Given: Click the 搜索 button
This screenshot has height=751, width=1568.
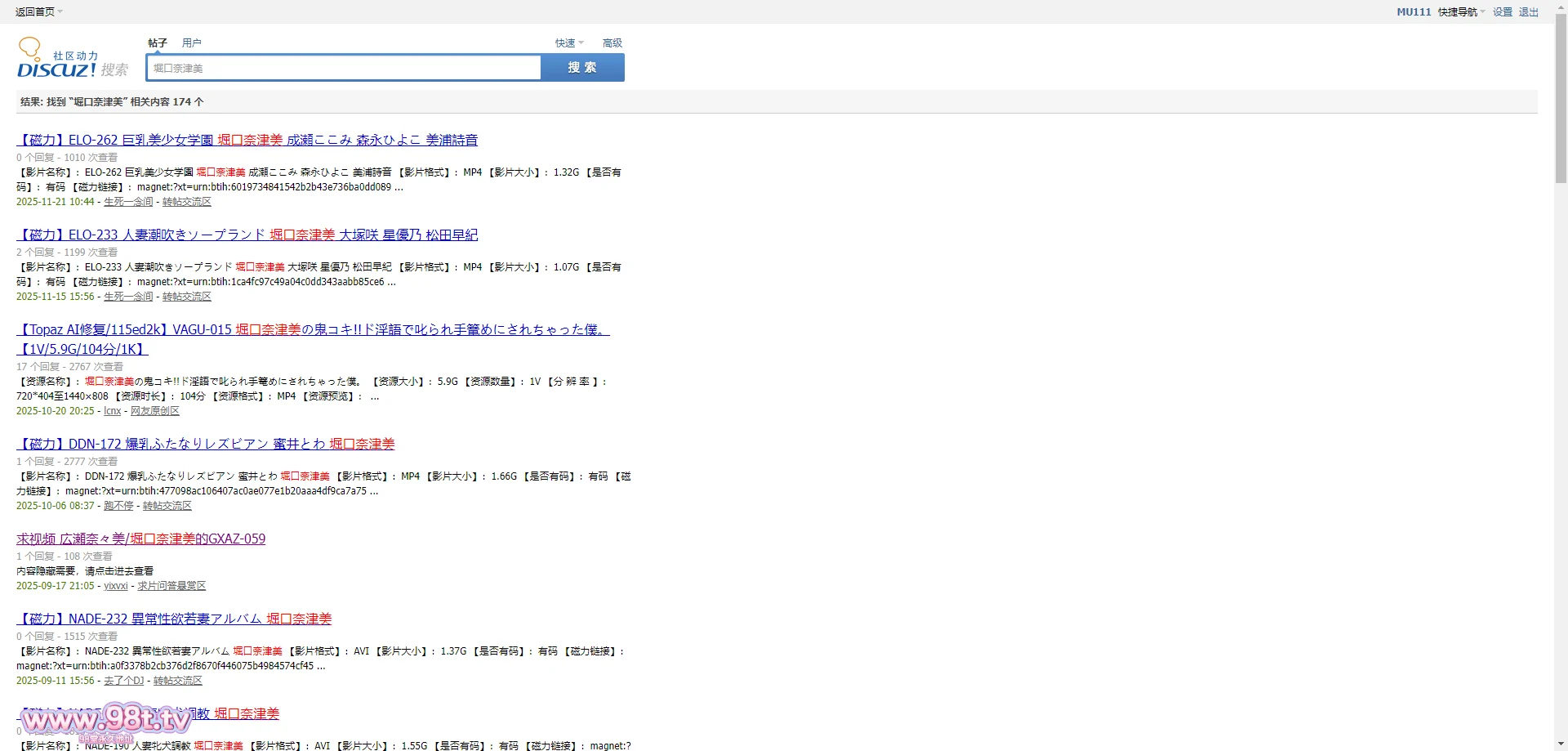Looking at the screenshot, I should (x=582, y=68).
